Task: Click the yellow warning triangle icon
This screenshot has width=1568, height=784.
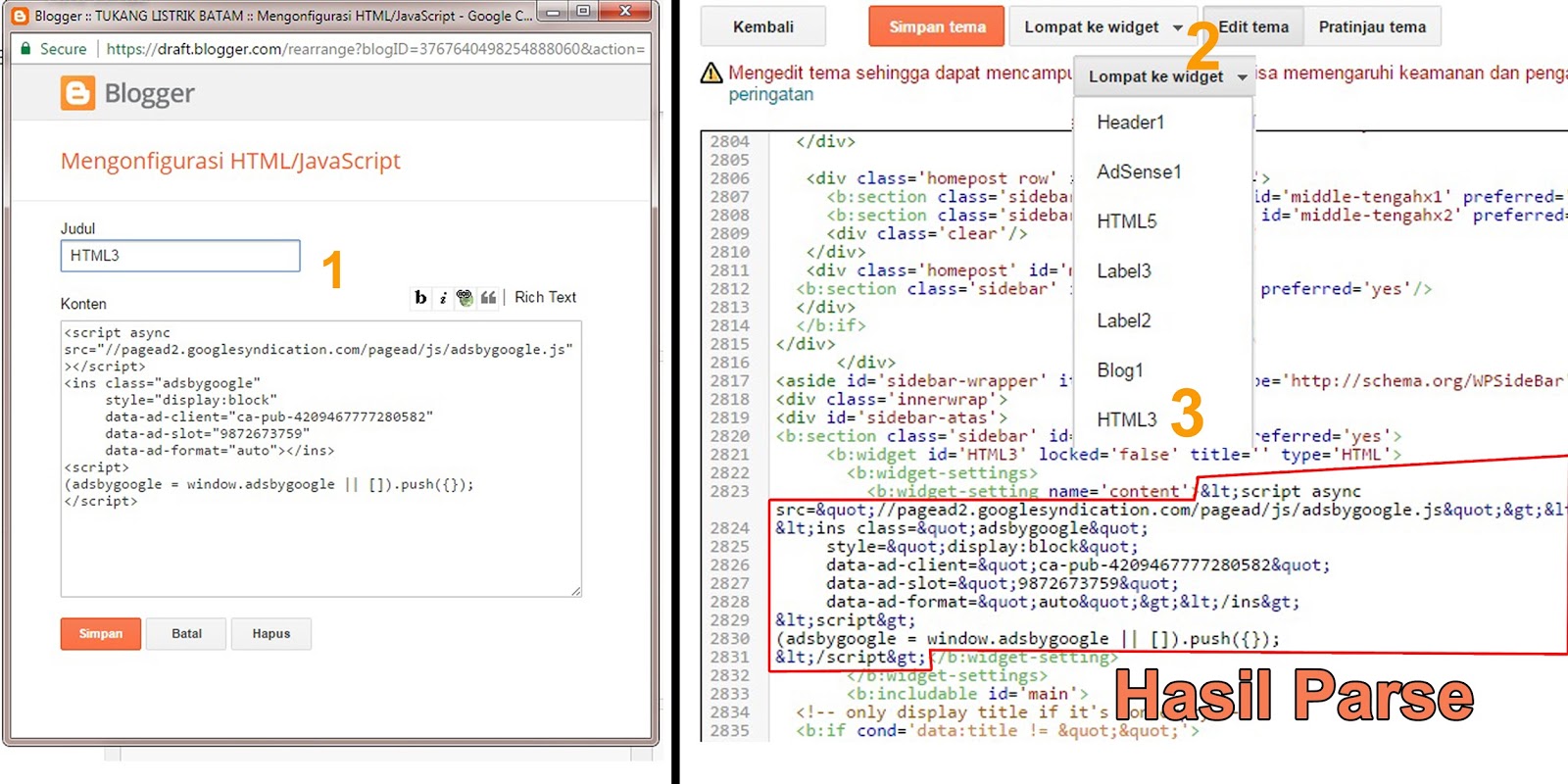Action: 711,73
